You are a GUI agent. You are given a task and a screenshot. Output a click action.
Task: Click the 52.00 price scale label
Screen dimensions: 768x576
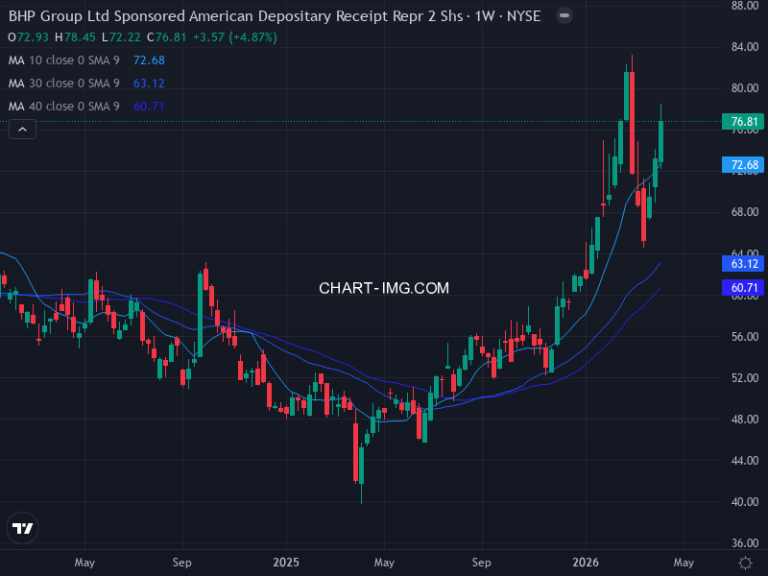(x=745, y=378)
